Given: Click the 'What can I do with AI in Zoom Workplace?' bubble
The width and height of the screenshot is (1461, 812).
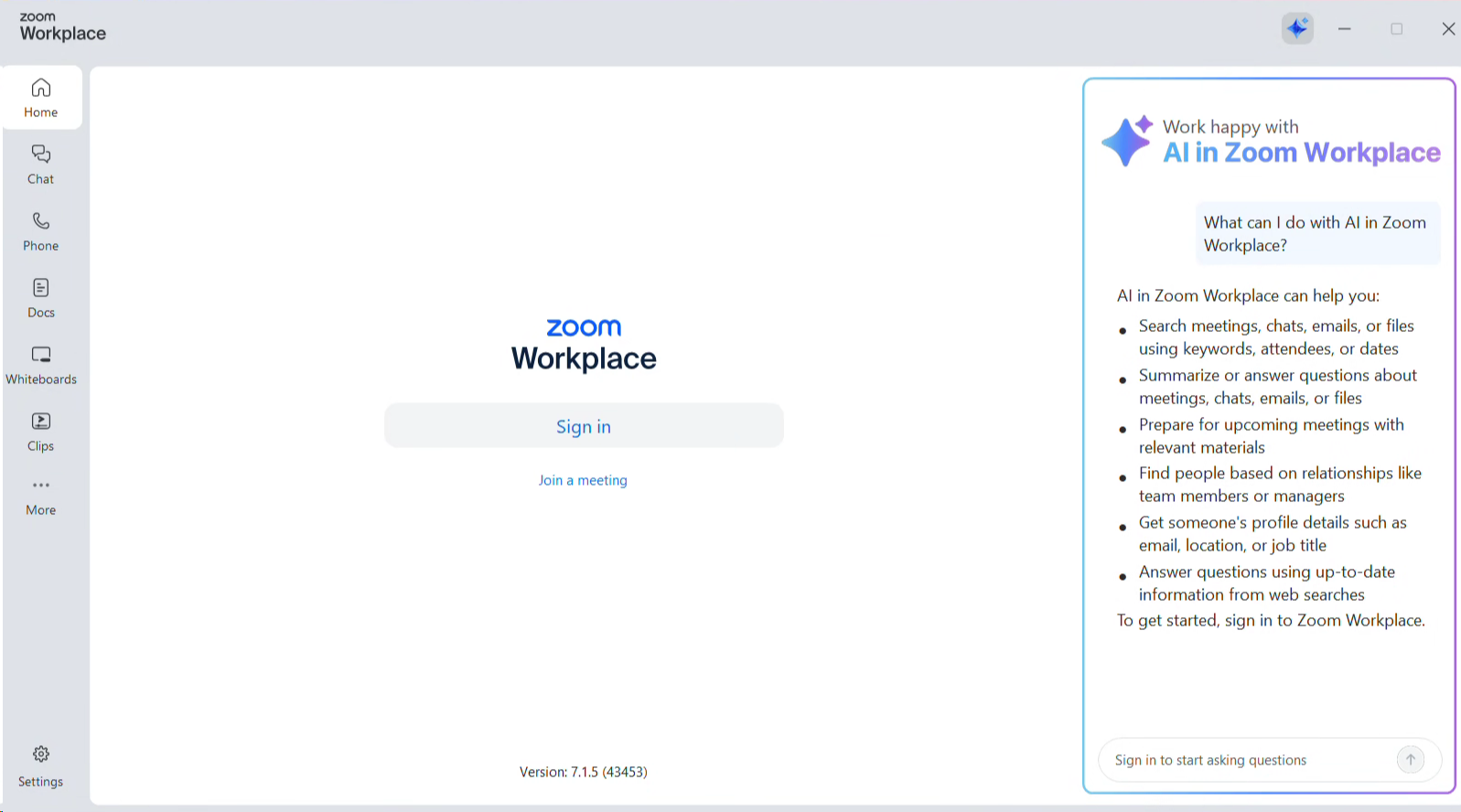Looking at the screenshot, I should (1318, 233).
